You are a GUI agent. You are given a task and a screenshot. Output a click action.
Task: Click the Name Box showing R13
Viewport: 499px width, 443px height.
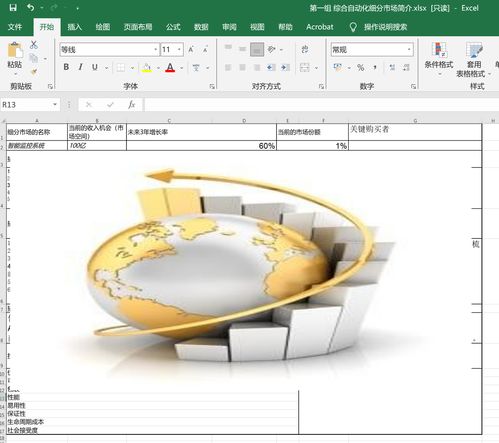pos(30,105)
